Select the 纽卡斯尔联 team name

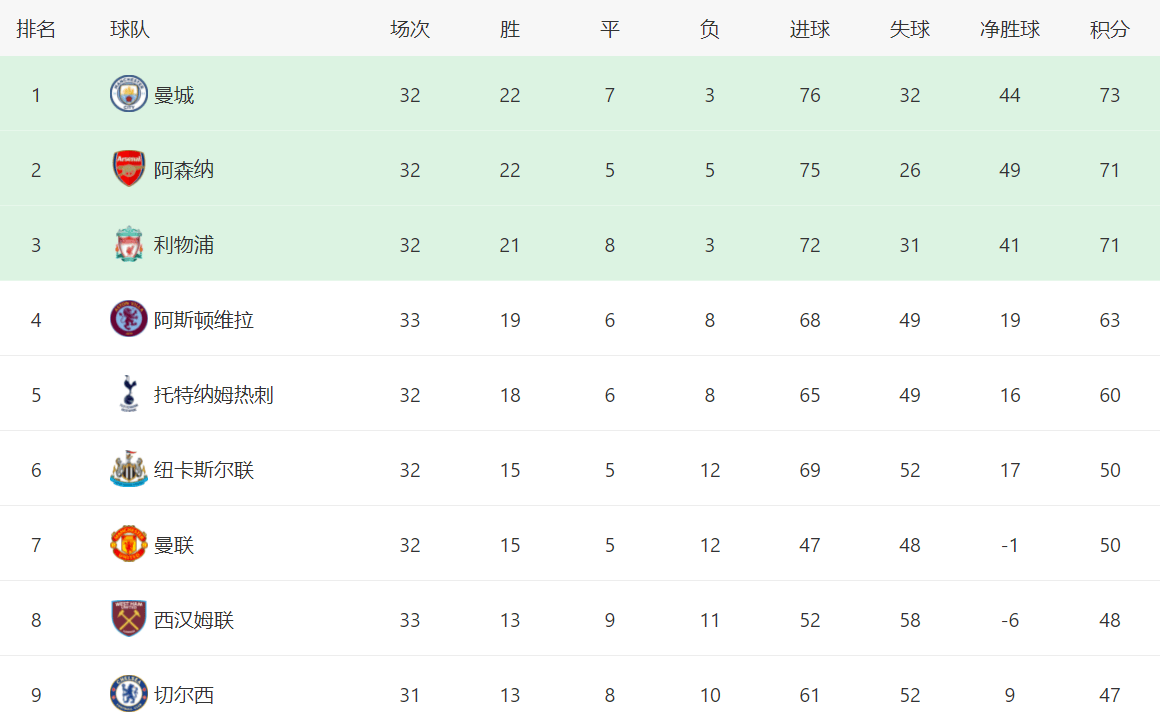click(203, 470)
